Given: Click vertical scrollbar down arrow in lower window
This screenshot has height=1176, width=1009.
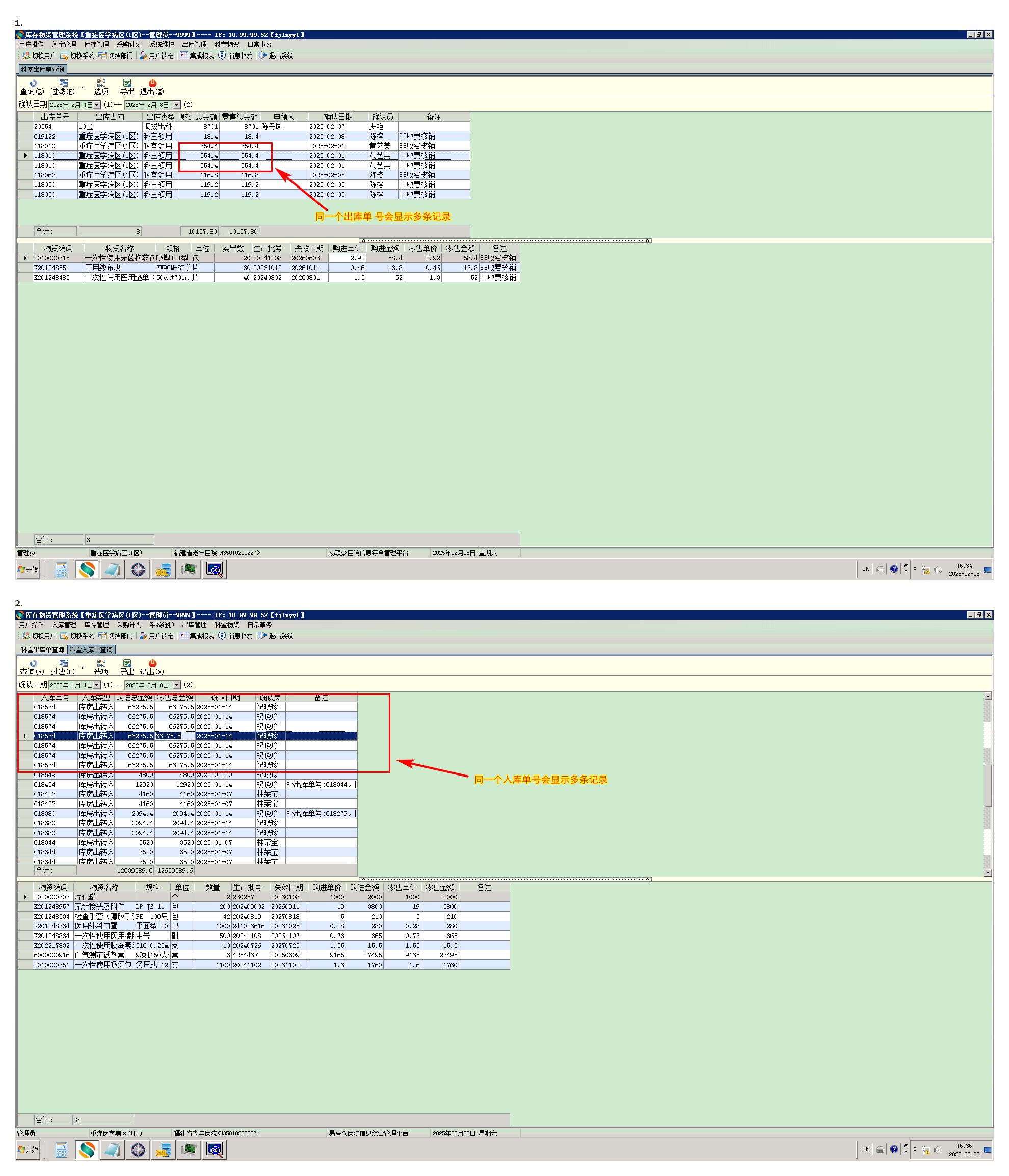Looking at the screenshot, I should click(988, 873).
